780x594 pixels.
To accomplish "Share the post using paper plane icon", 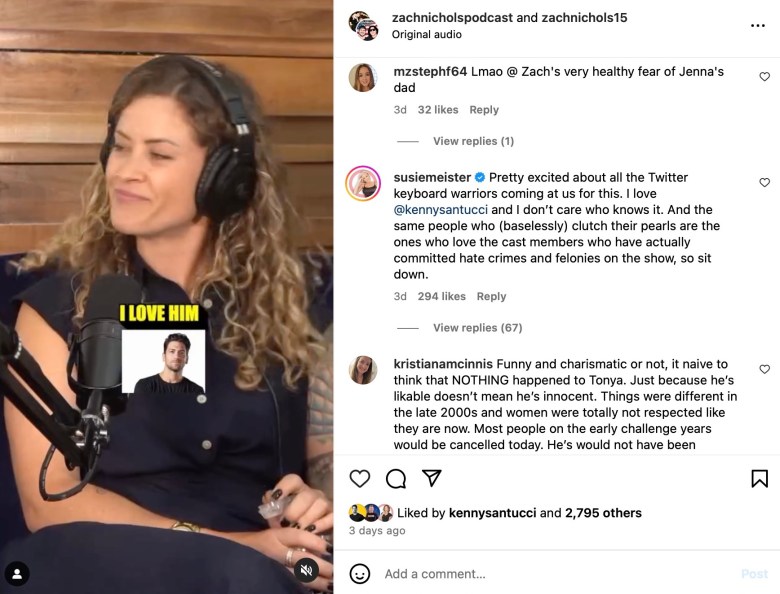I will pos(432,478).
